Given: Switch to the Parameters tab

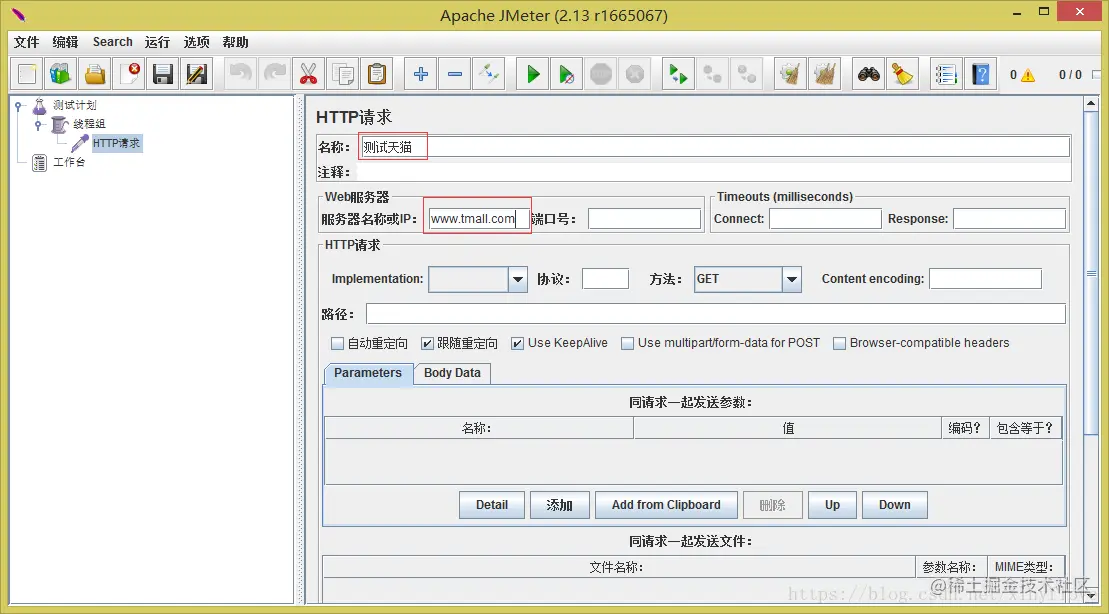Looking at the screenshot, I should [x=368, y=373].
